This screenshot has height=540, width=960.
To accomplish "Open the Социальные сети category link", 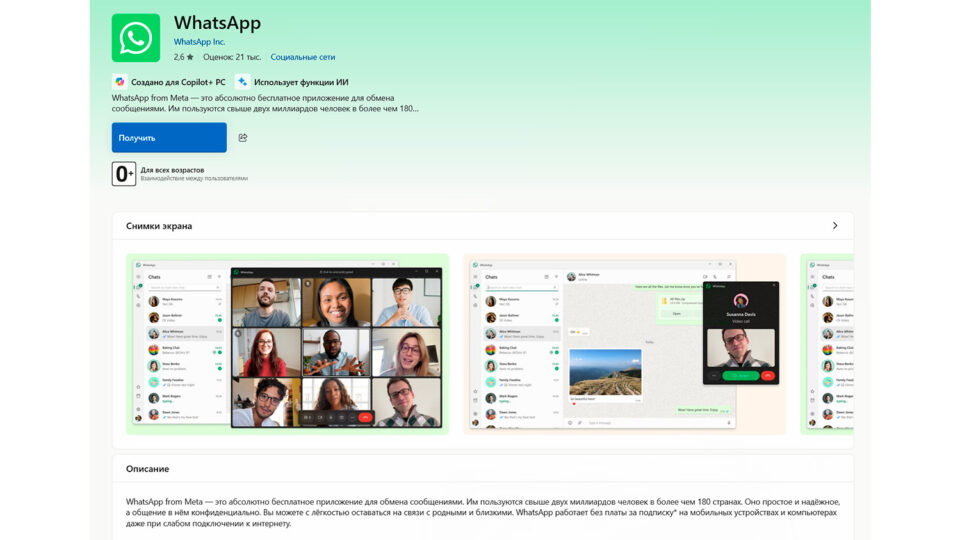I will click(x=302, y=57).
